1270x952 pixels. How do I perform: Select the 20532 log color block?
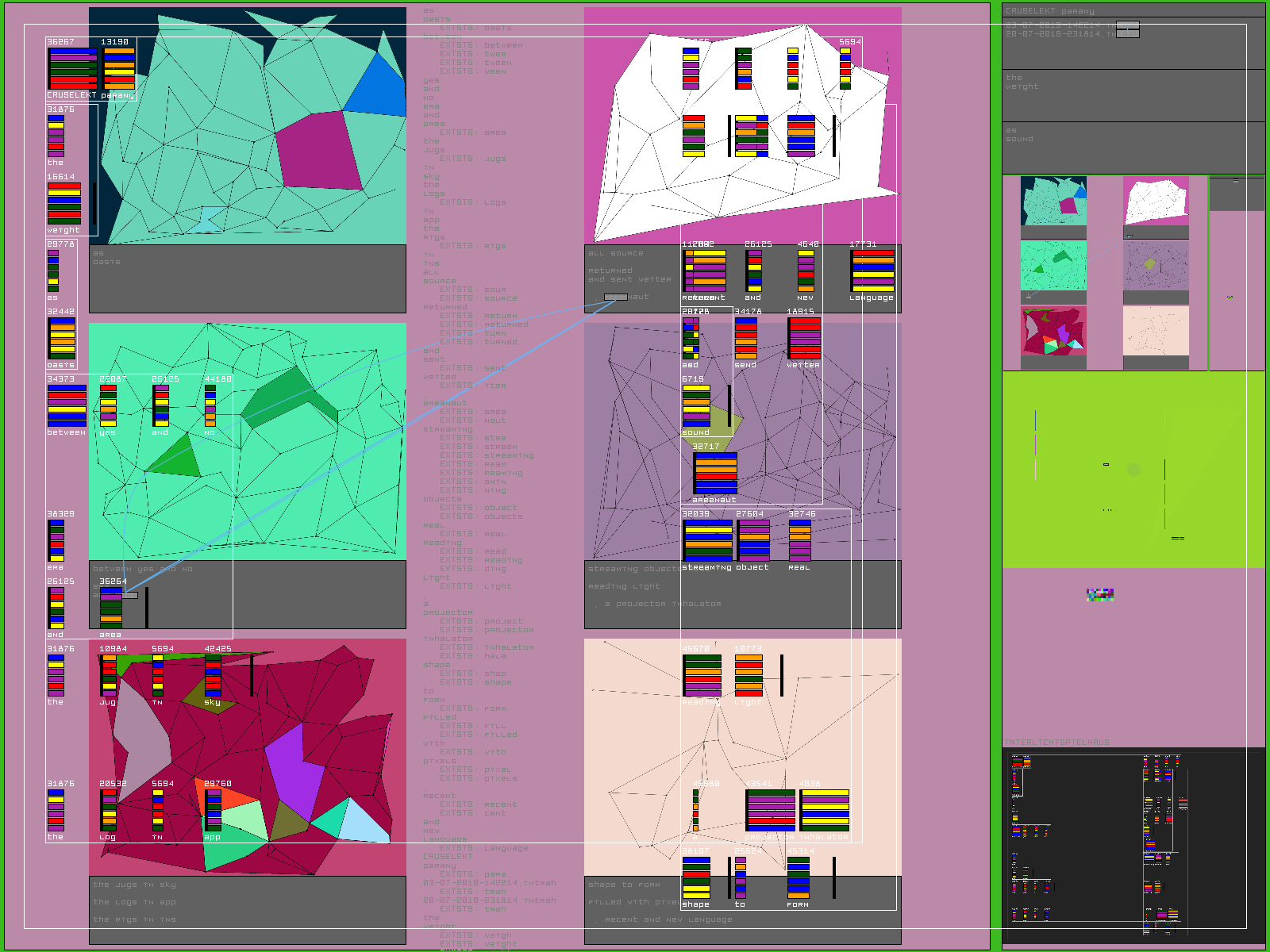[109, 811]
